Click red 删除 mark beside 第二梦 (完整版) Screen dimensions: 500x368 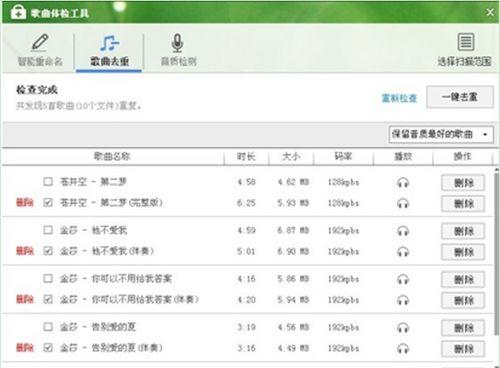pyautogui.click(x=25, y=202)
